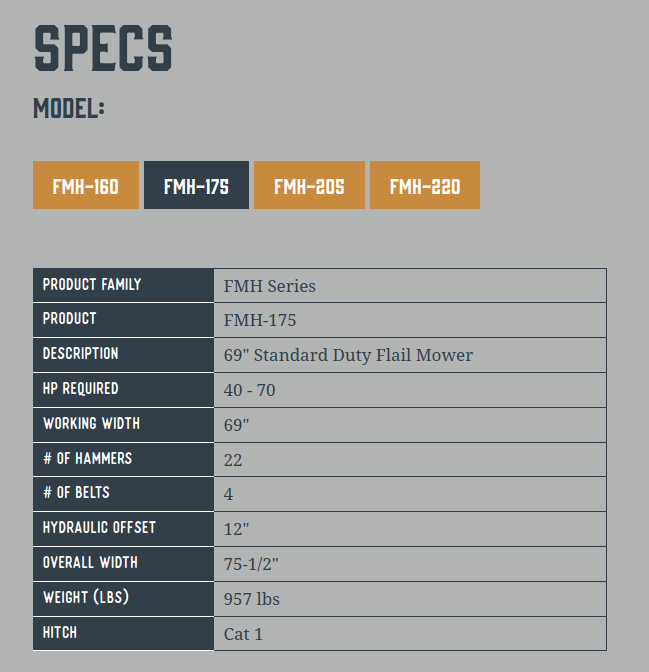Viewport: 649px width, 672px height.
Task: Click the Product Family row label
Action: tap(92, 285)
